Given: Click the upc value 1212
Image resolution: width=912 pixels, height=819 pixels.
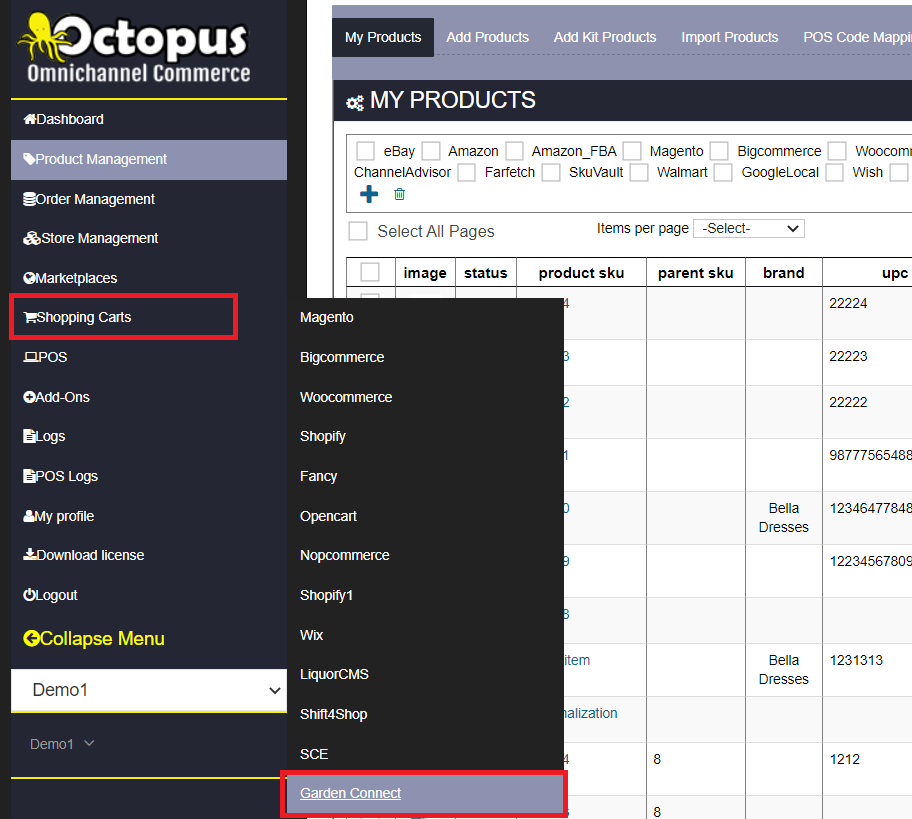Looking at the screenshot, I should pos(845,759).
